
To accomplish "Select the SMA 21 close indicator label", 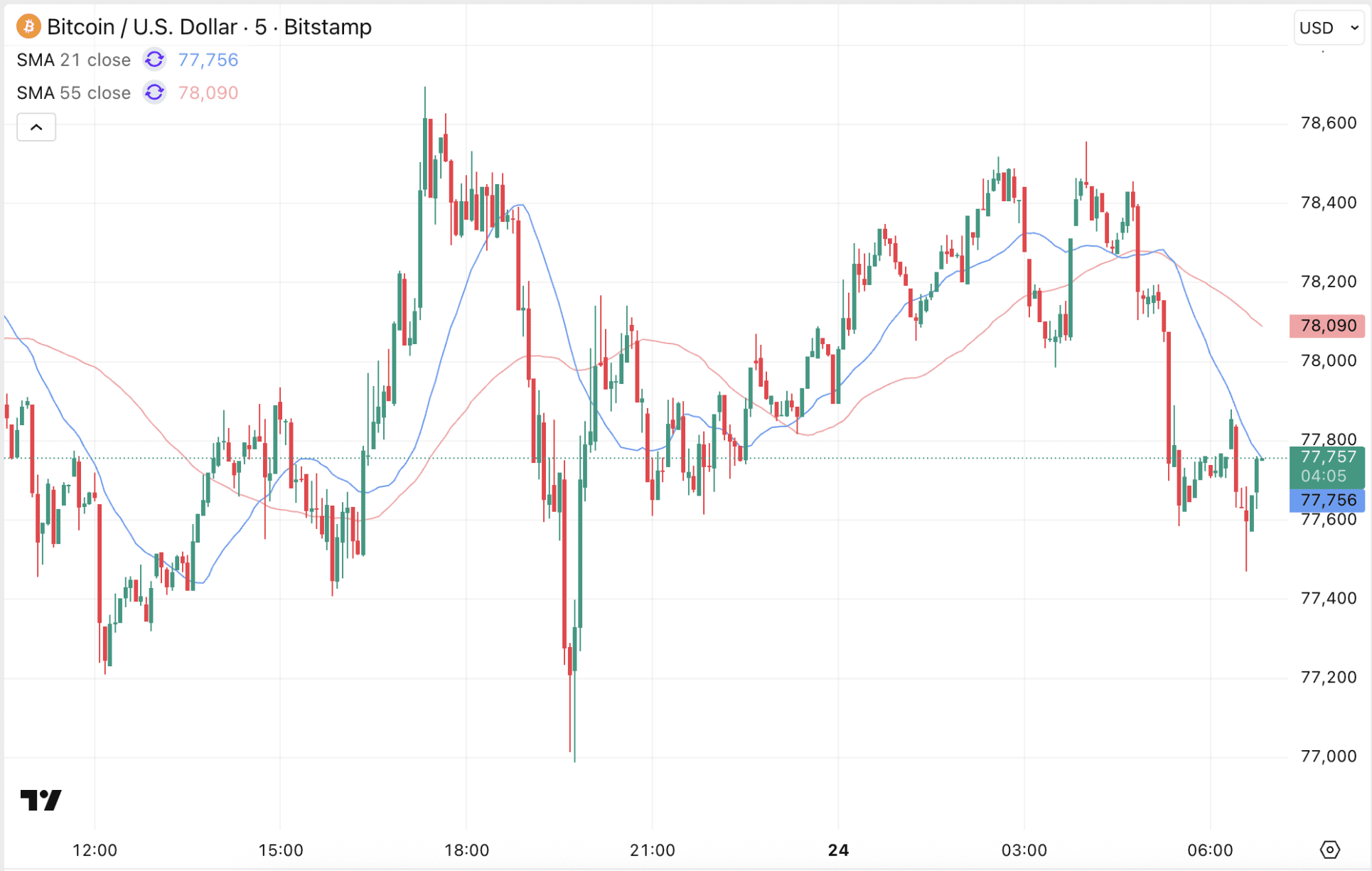I will (x=73, y=60).
